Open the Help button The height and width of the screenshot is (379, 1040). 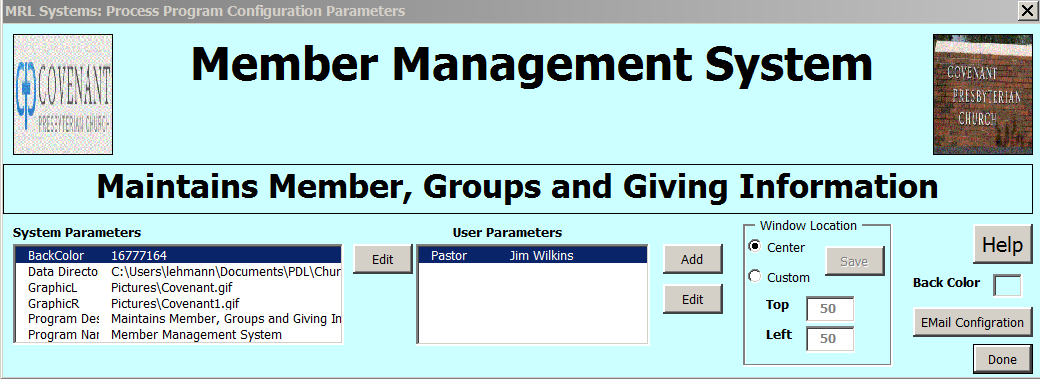[x=1002, y=244]
